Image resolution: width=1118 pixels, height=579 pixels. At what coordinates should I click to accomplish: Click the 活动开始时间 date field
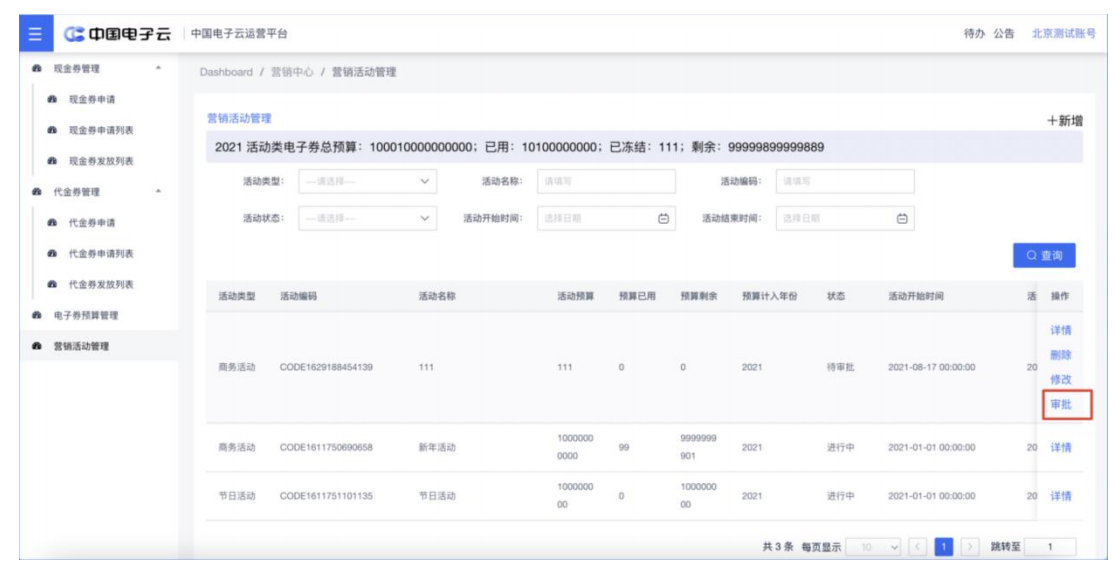[606, 218]
